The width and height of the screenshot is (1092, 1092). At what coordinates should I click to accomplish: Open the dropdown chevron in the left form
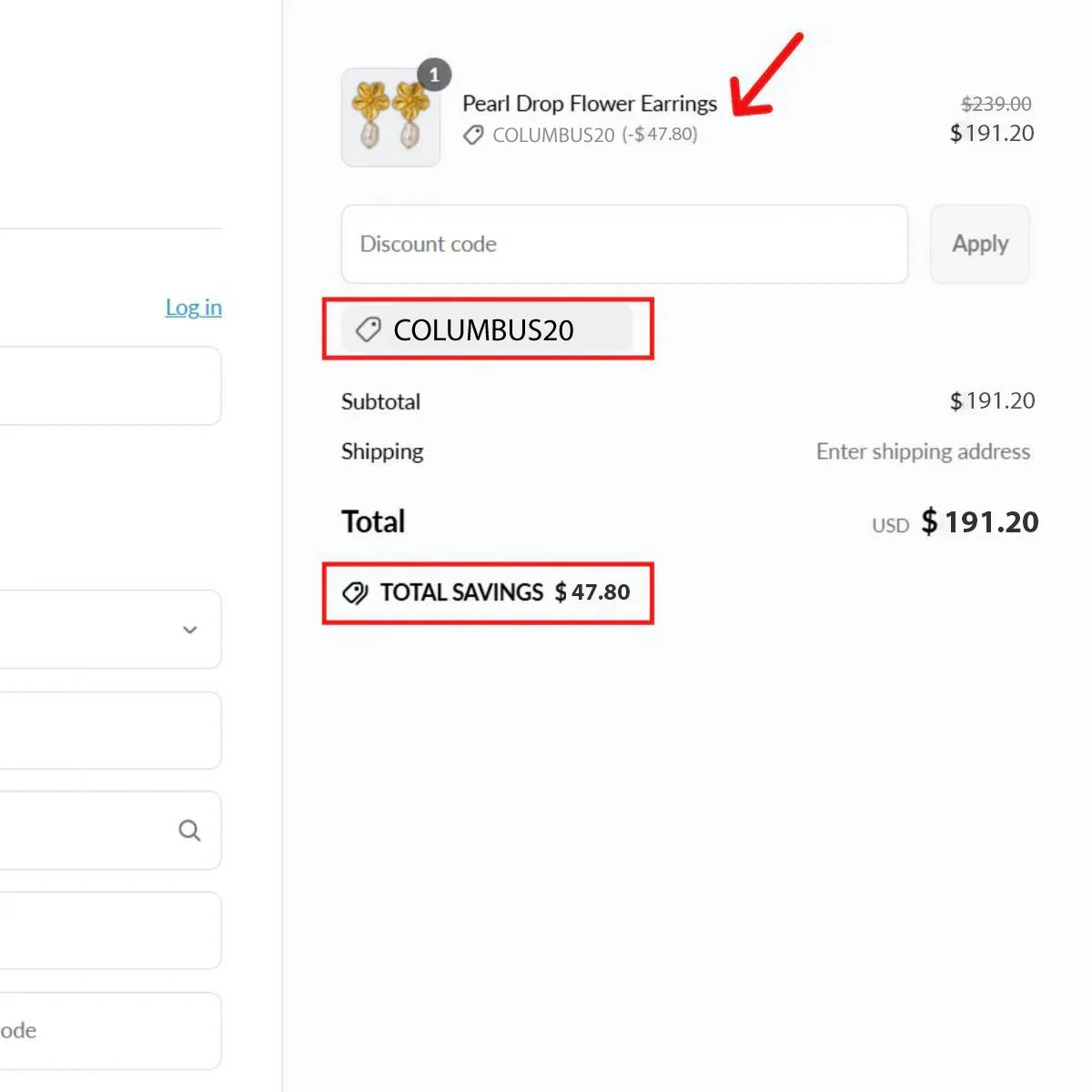189,630
